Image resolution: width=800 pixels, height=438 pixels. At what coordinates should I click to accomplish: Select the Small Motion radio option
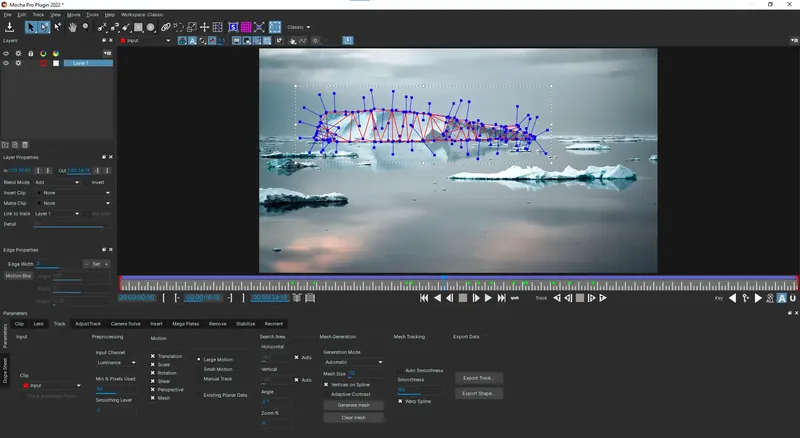(199, 369)
